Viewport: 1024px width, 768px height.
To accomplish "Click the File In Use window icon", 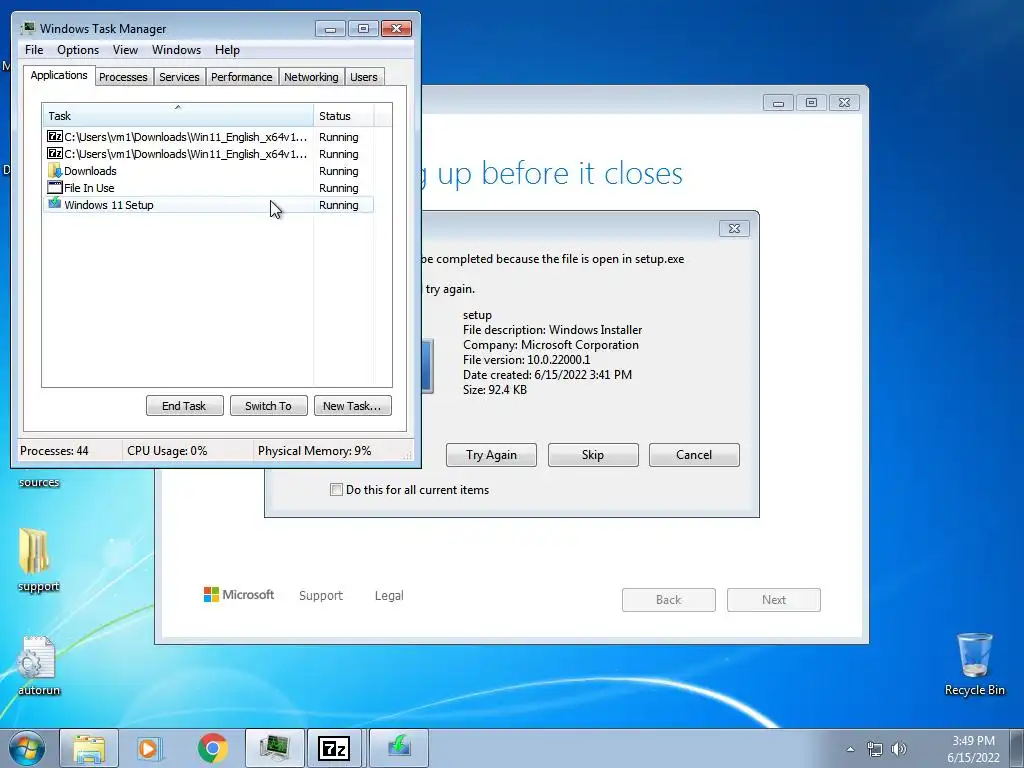I will pyautogui.click(x=55, y=187).
